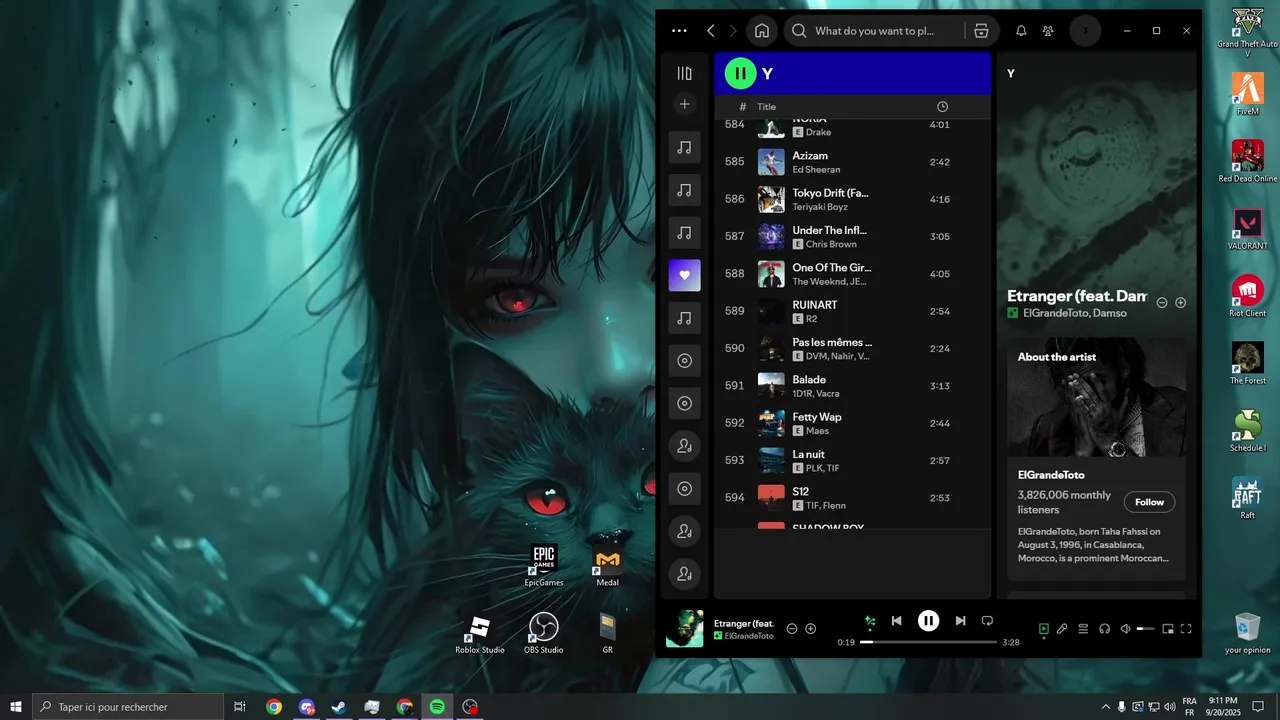The width and height of the screenshot is (1280, 720).
Task: Go to Spotify Home
Action: click(x=762, y=31)
